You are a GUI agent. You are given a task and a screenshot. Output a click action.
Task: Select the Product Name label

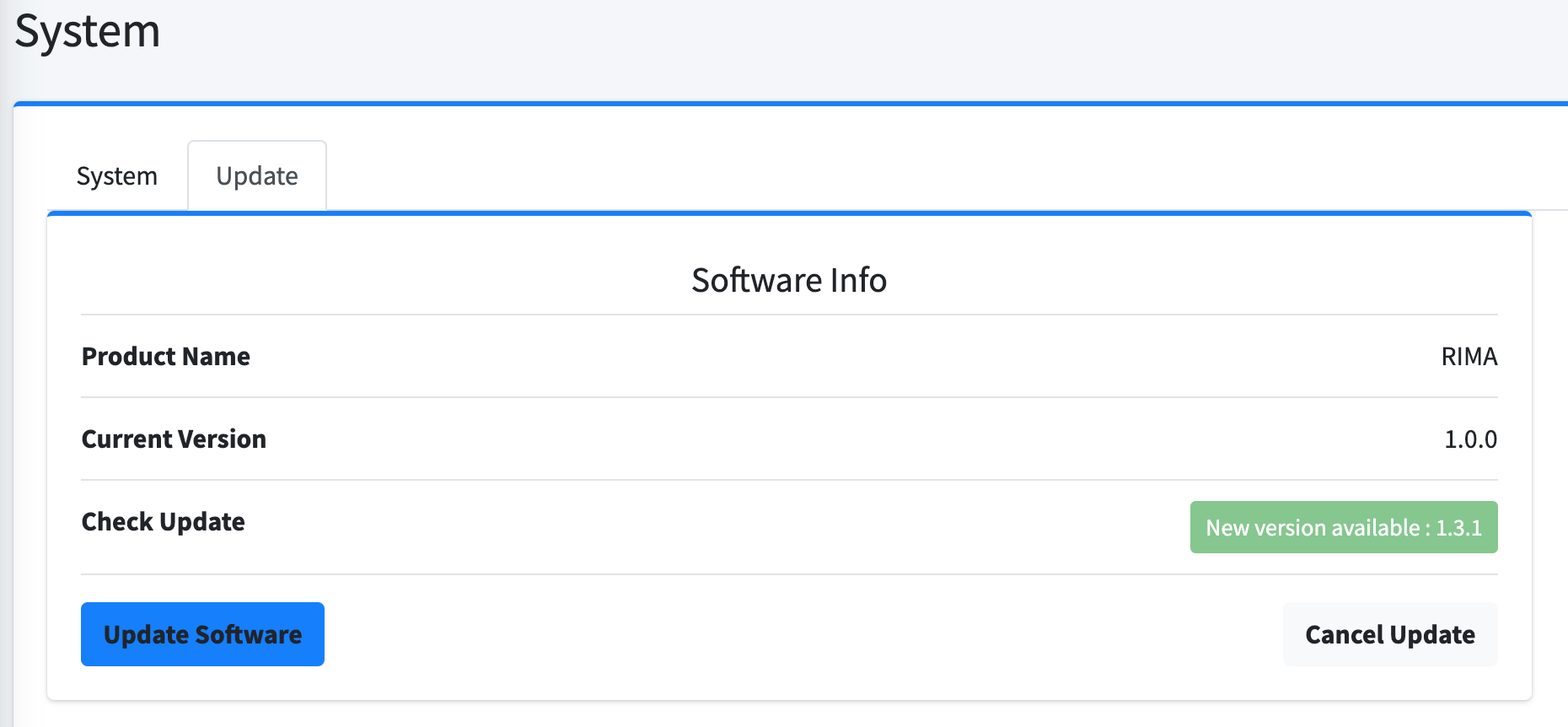click(166, 357)
